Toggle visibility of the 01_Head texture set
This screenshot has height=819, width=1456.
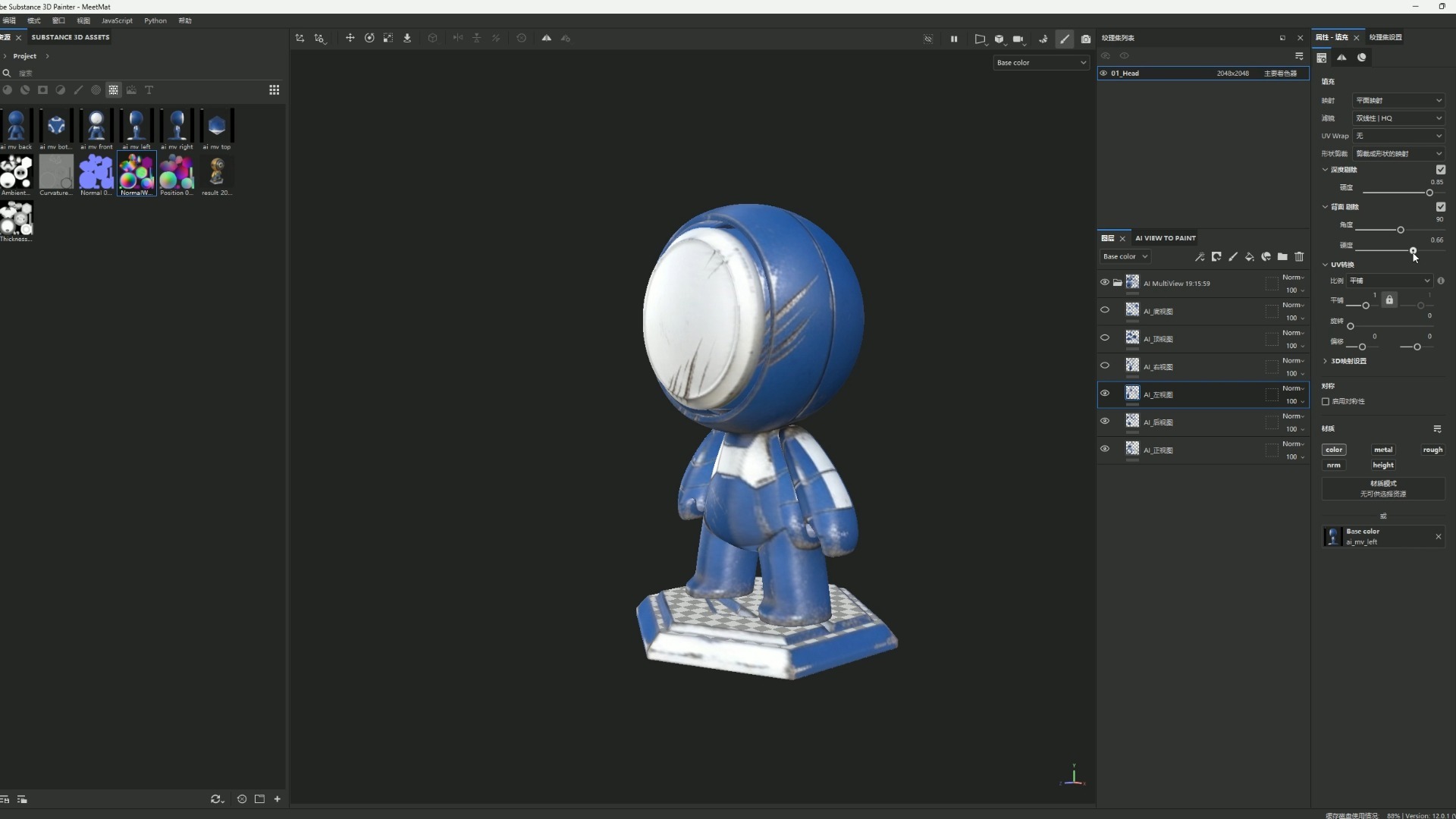coord(1103,74)
